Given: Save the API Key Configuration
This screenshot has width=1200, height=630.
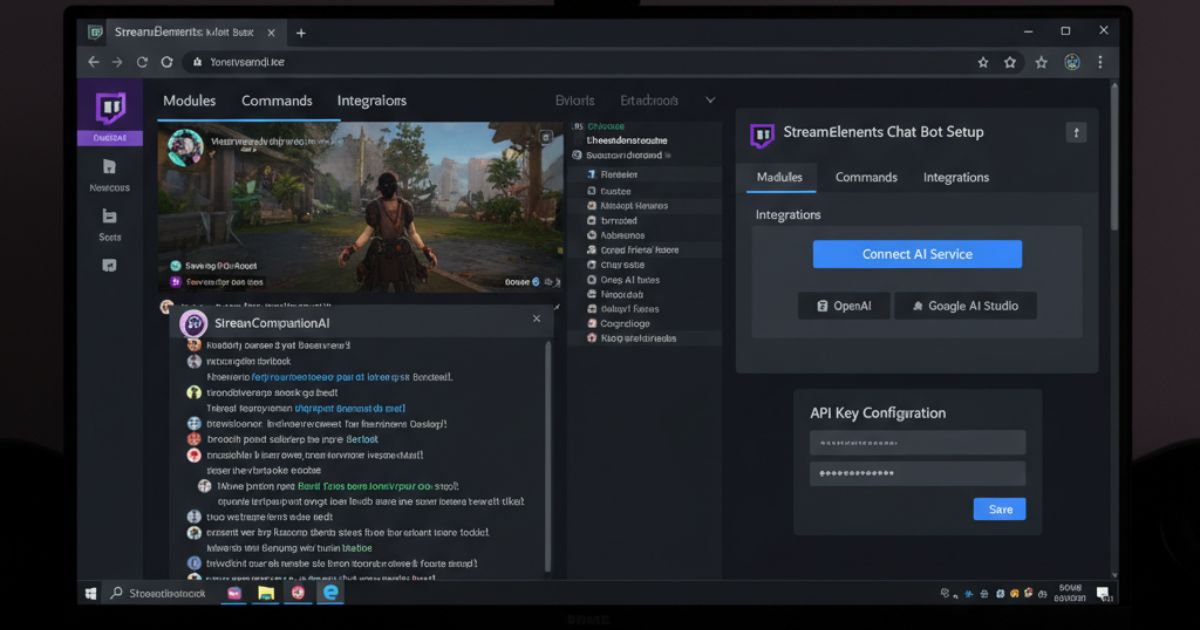Looking at the screenshot, I should pos(999,509).
